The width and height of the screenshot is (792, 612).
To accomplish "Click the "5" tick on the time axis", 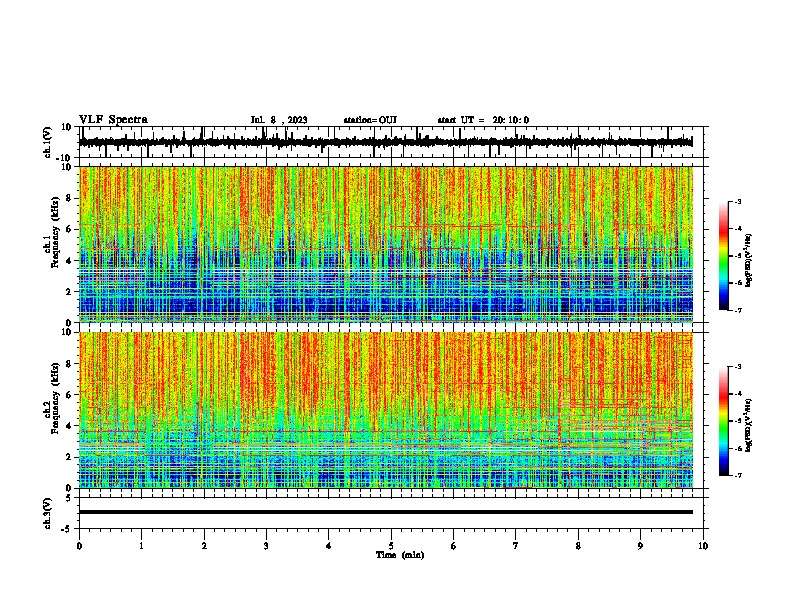I will (x=391, y=546).
